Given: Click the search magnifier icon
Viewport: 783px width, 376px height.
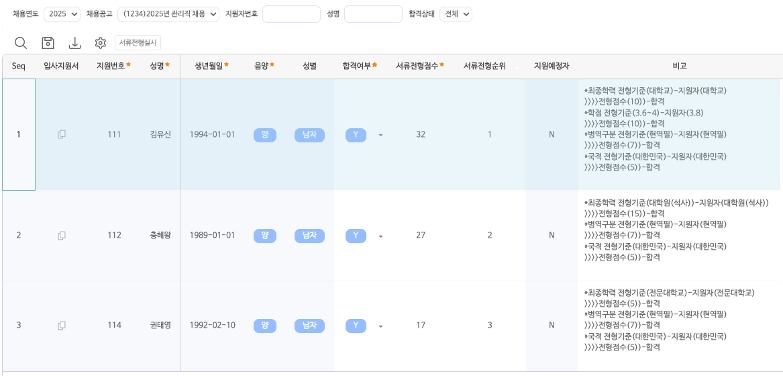Looking at the screenshot, I should tap(20, 43).
